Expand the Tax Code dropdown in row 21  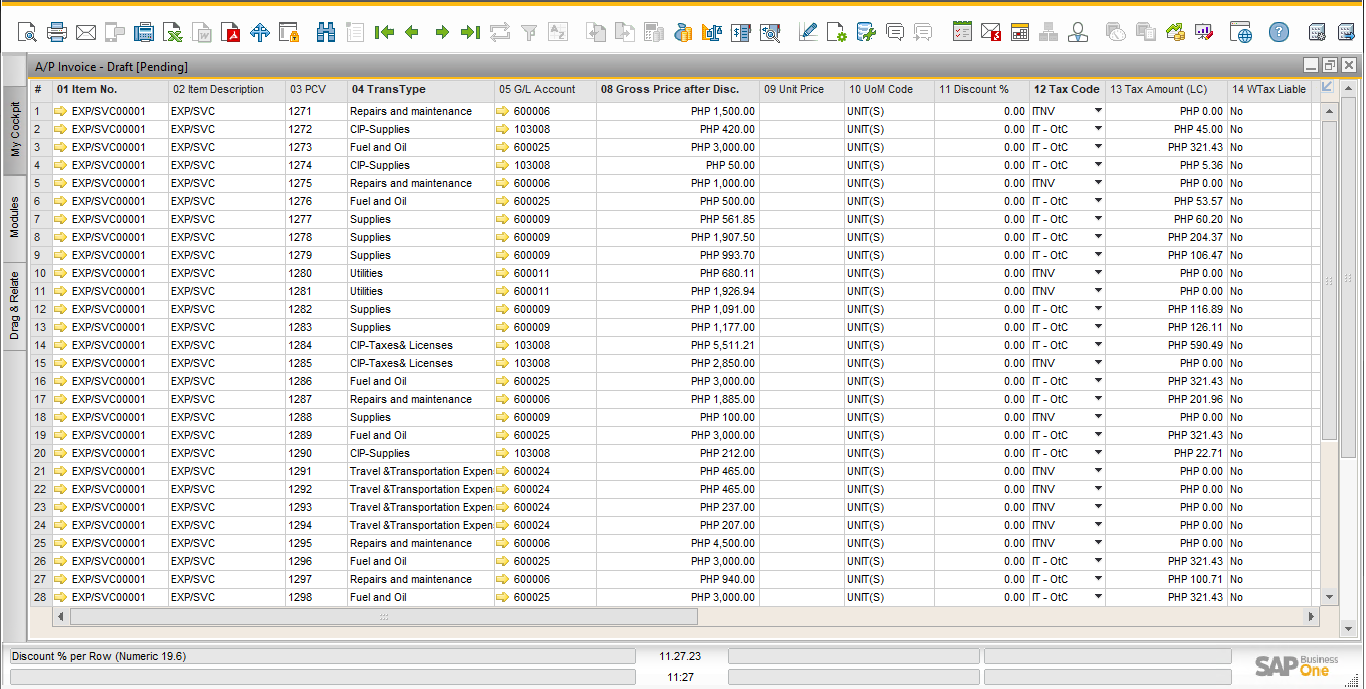click(1098, 471)
